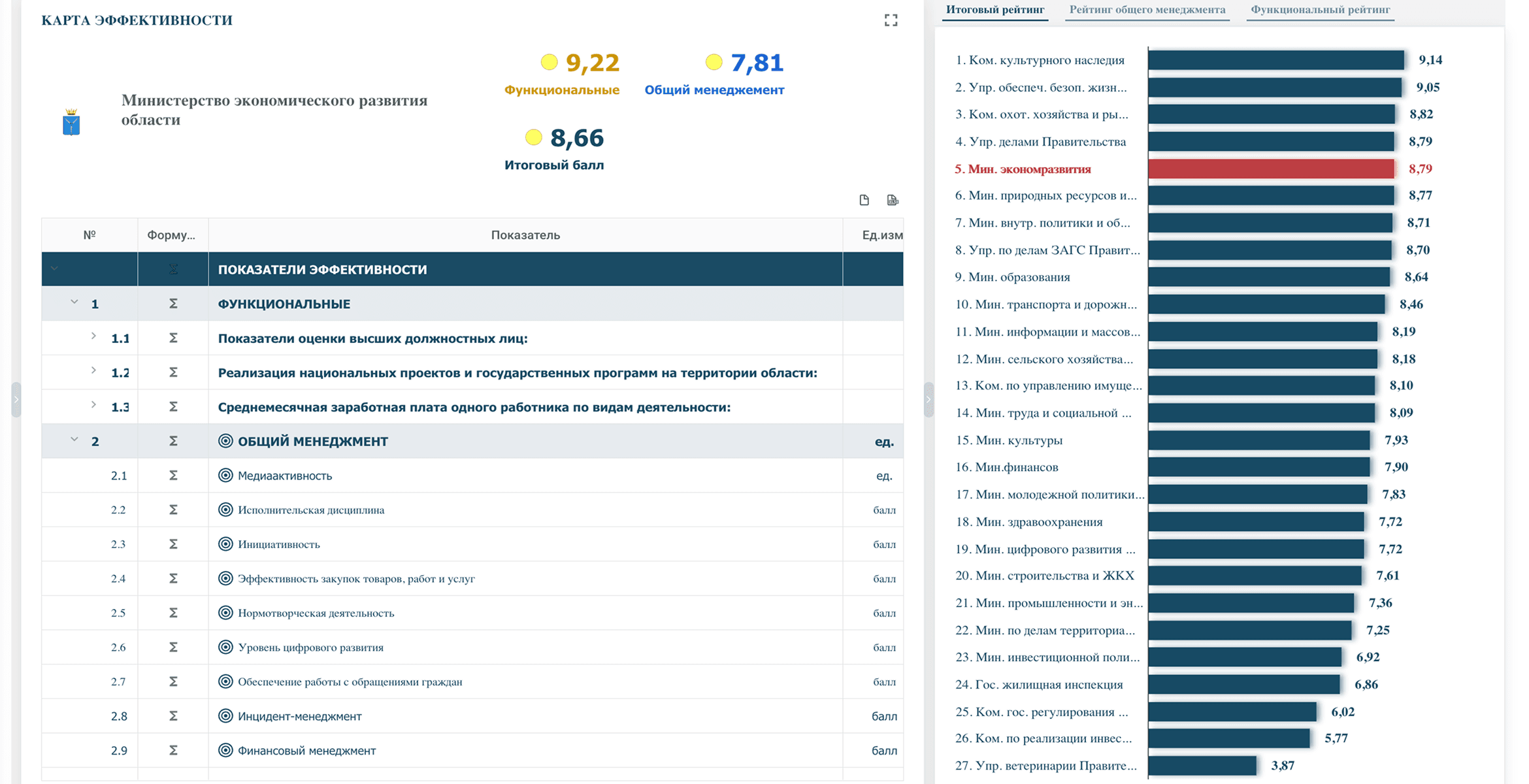Click the spreadsheet export icon above table
This screenshot has width=1529, height=784.
(x=893, y=200)
